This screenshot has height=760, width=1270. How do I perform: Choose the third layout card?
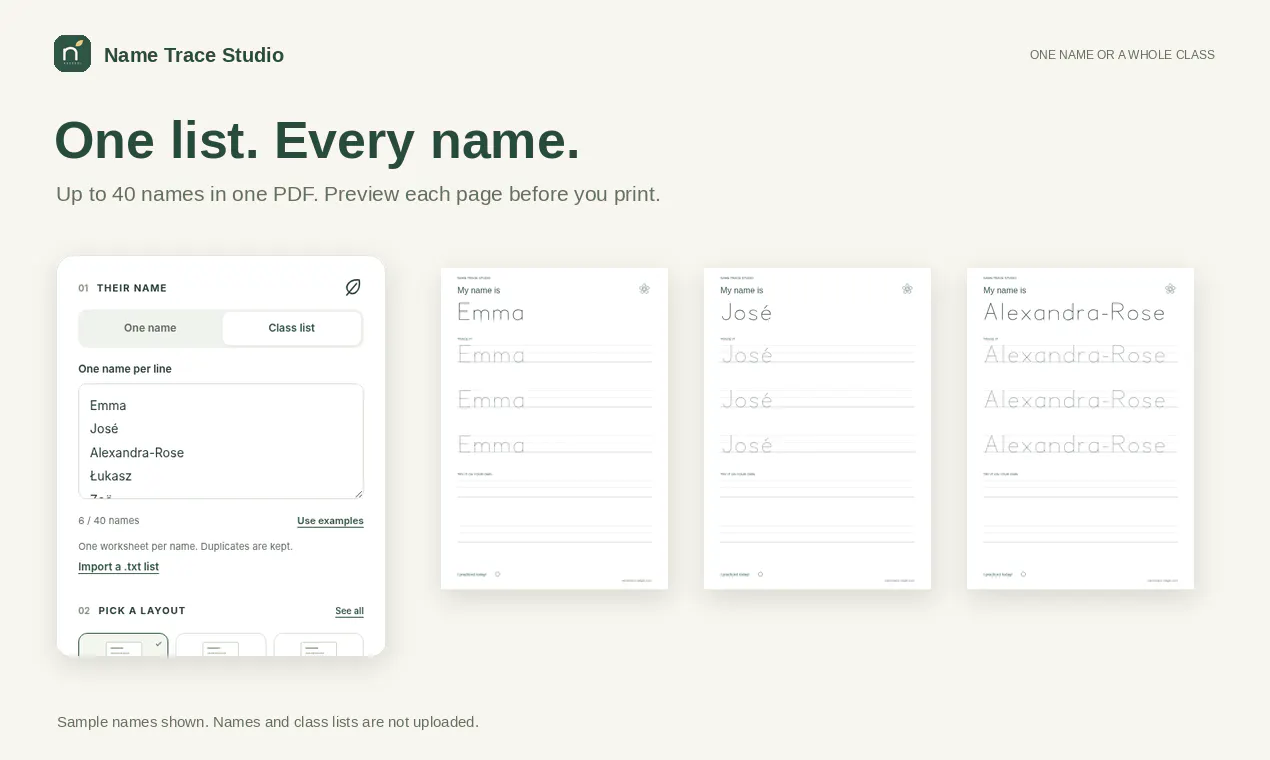(x=318, y=645)
